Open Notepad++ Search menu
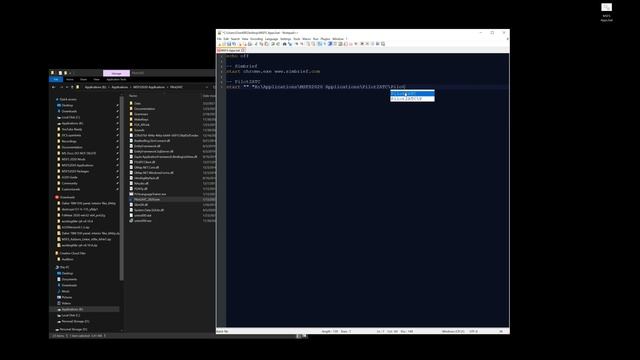Screen dimensions: 640x360 235,39
